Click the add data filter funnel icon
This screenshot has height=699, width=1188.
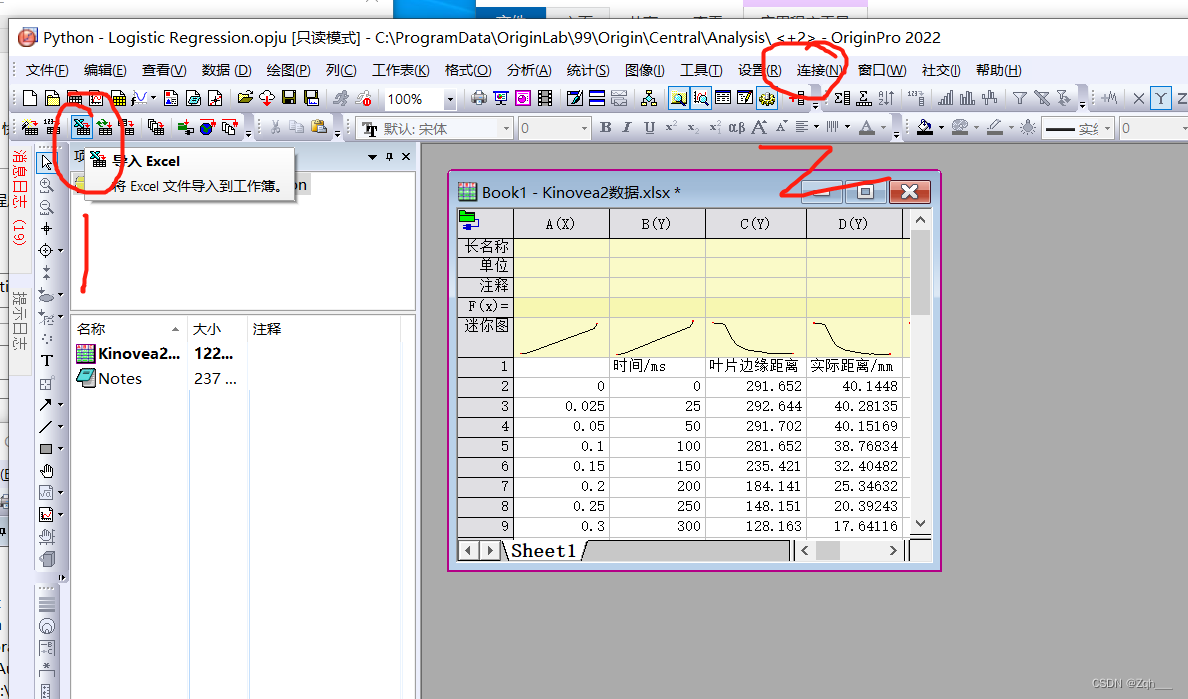click(x=1020, y=98)
